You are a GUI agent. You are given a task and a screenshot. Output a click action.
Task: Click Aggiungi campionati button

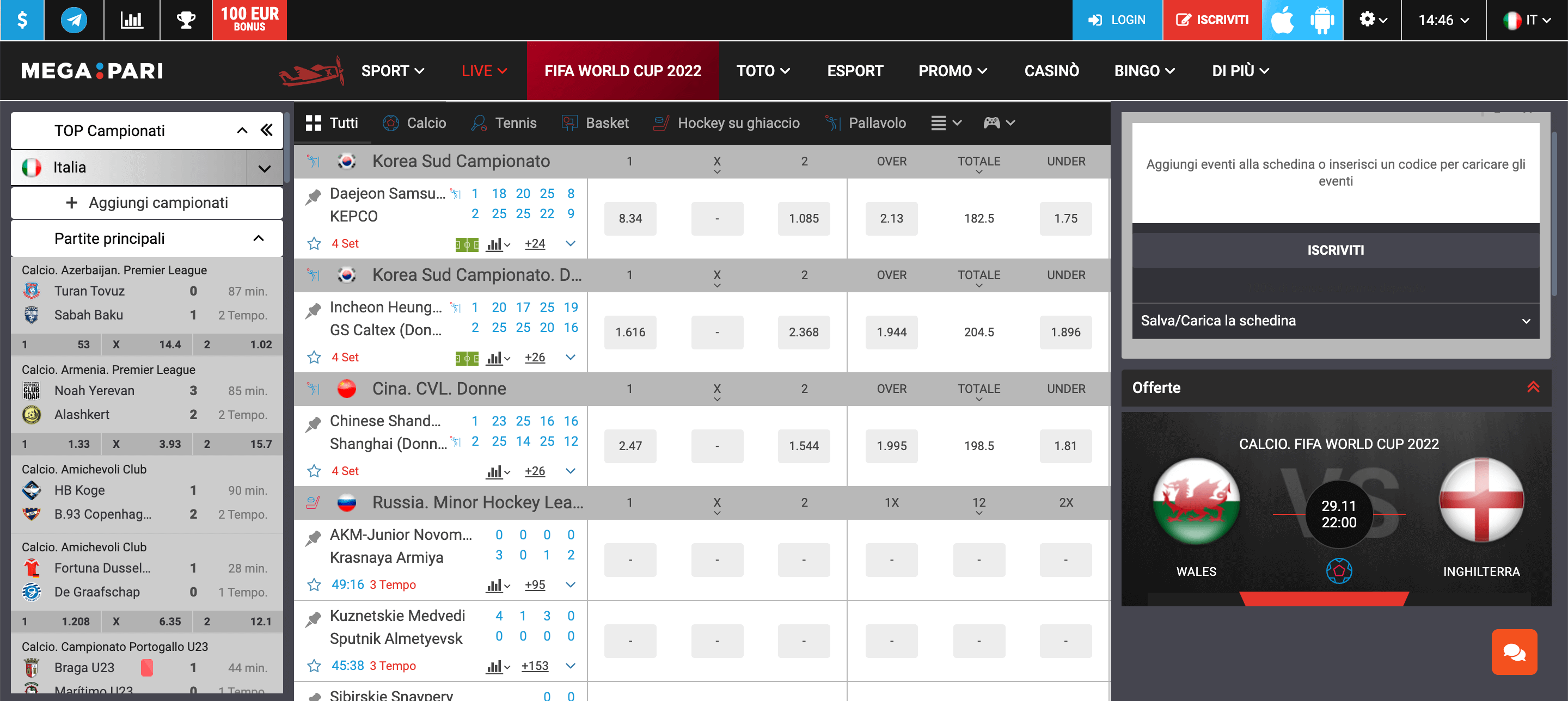[x=146, y=202]
